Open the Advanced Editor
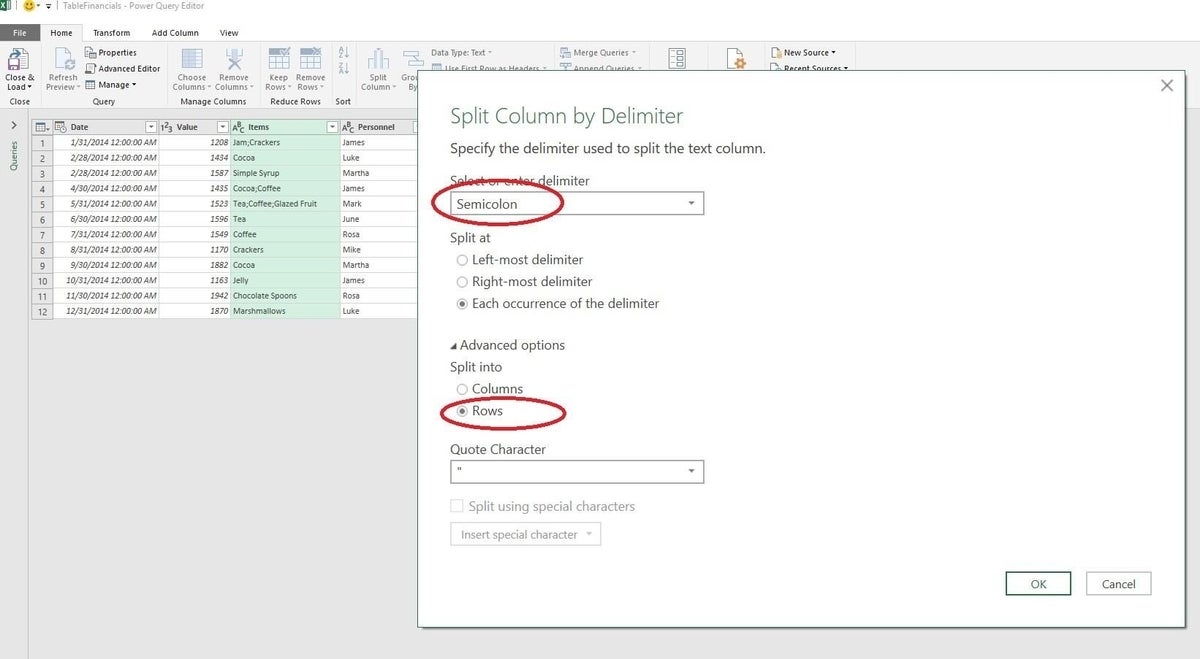The width and height of the screenshot is (1200, 659). pos(122,69)
